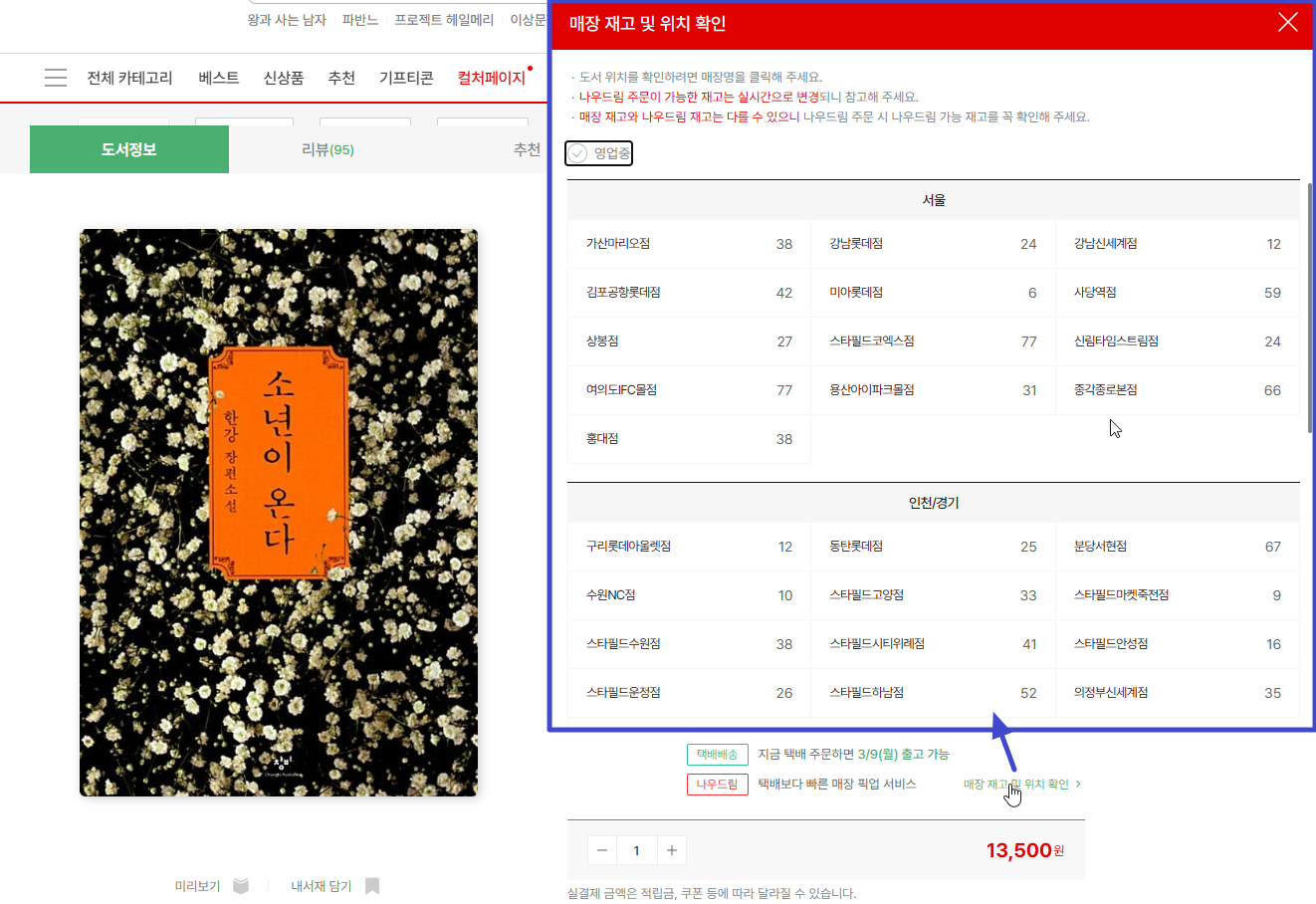Click the quantity input field
The height and width of the screenshot is (904, 1316).
[637, 850]
